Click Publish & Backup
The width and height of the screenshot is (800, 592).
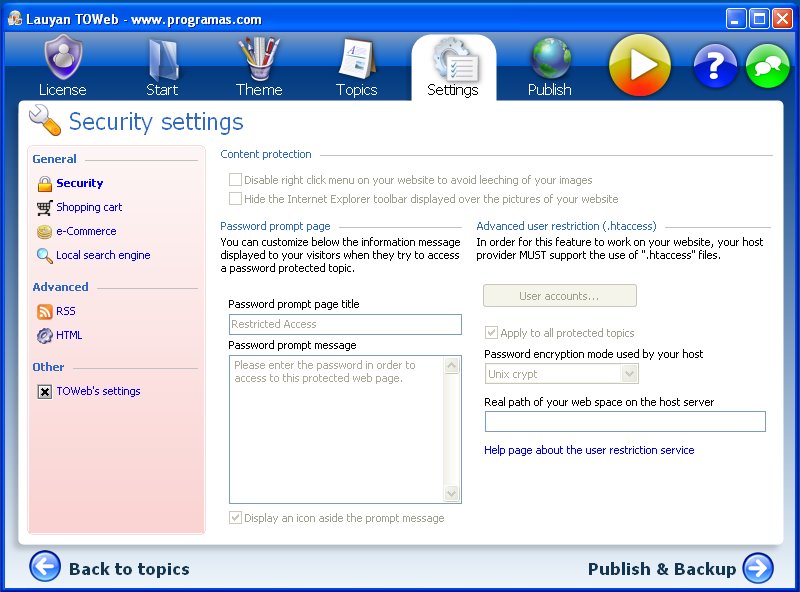click(662, 569)
